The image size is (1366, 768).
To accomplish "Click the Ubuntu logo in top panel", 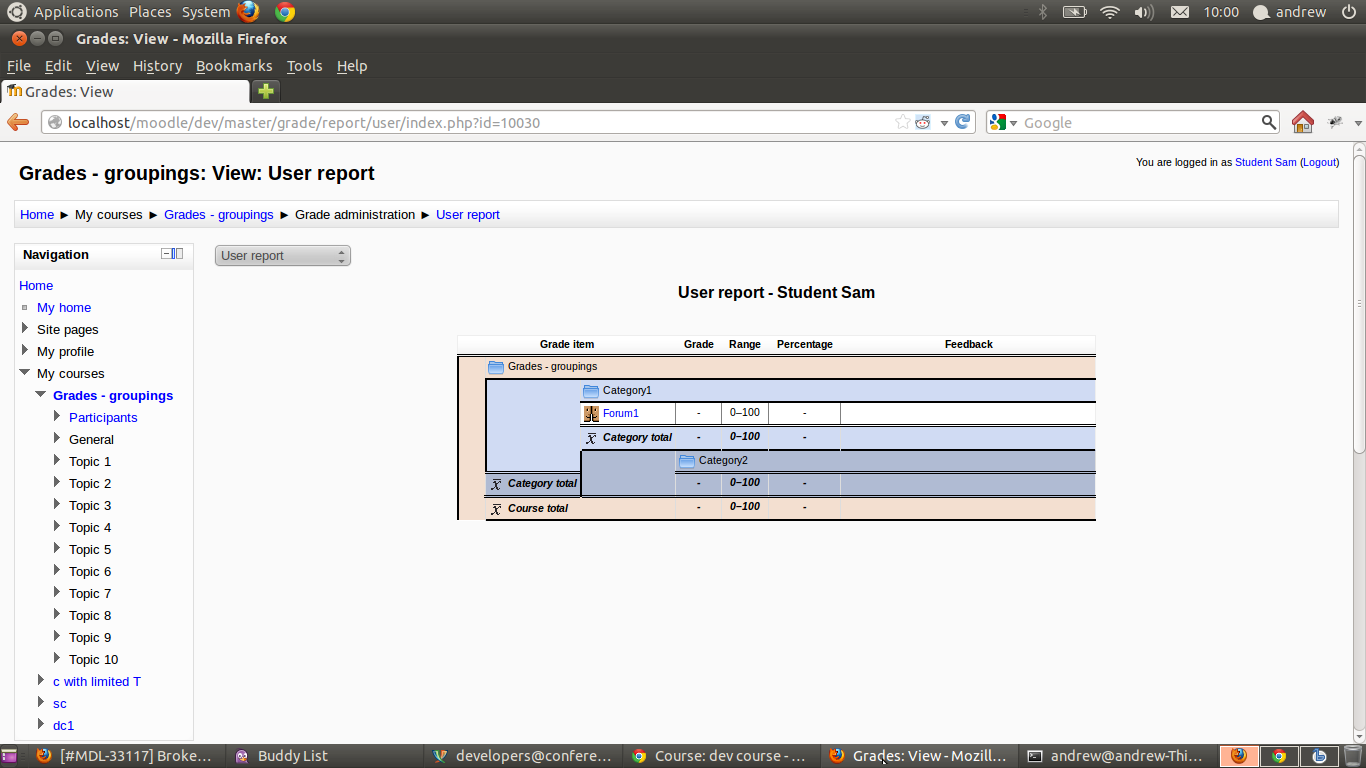I will click(17, 12).
